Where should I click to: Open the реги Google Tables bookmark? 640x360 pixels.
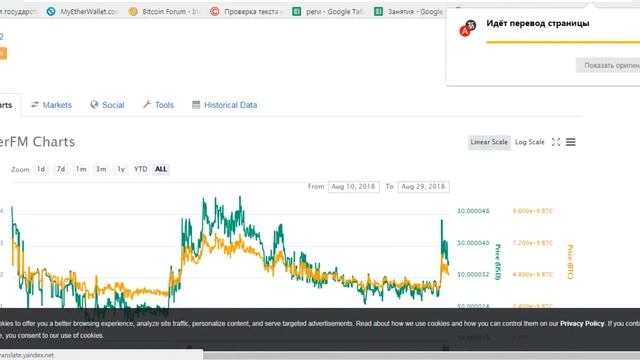(328, 12)
